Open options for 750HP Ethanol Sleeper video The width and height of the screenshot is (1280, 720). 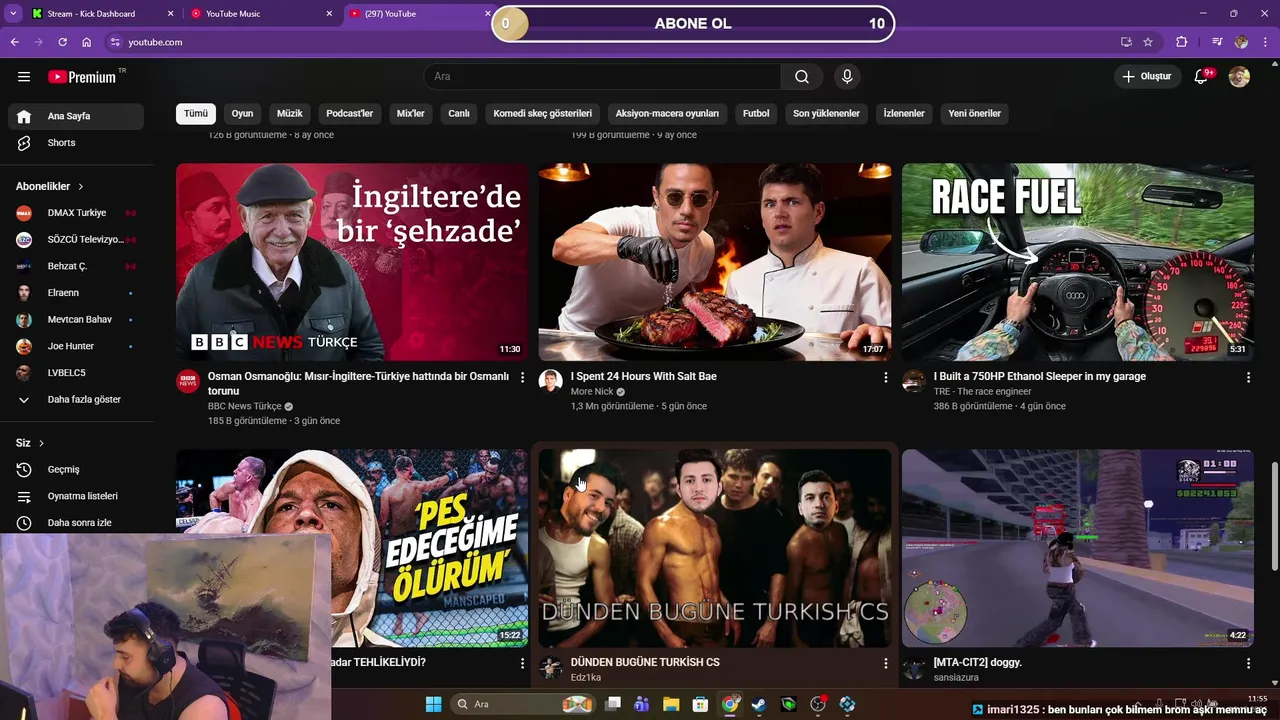[1248, 378]
